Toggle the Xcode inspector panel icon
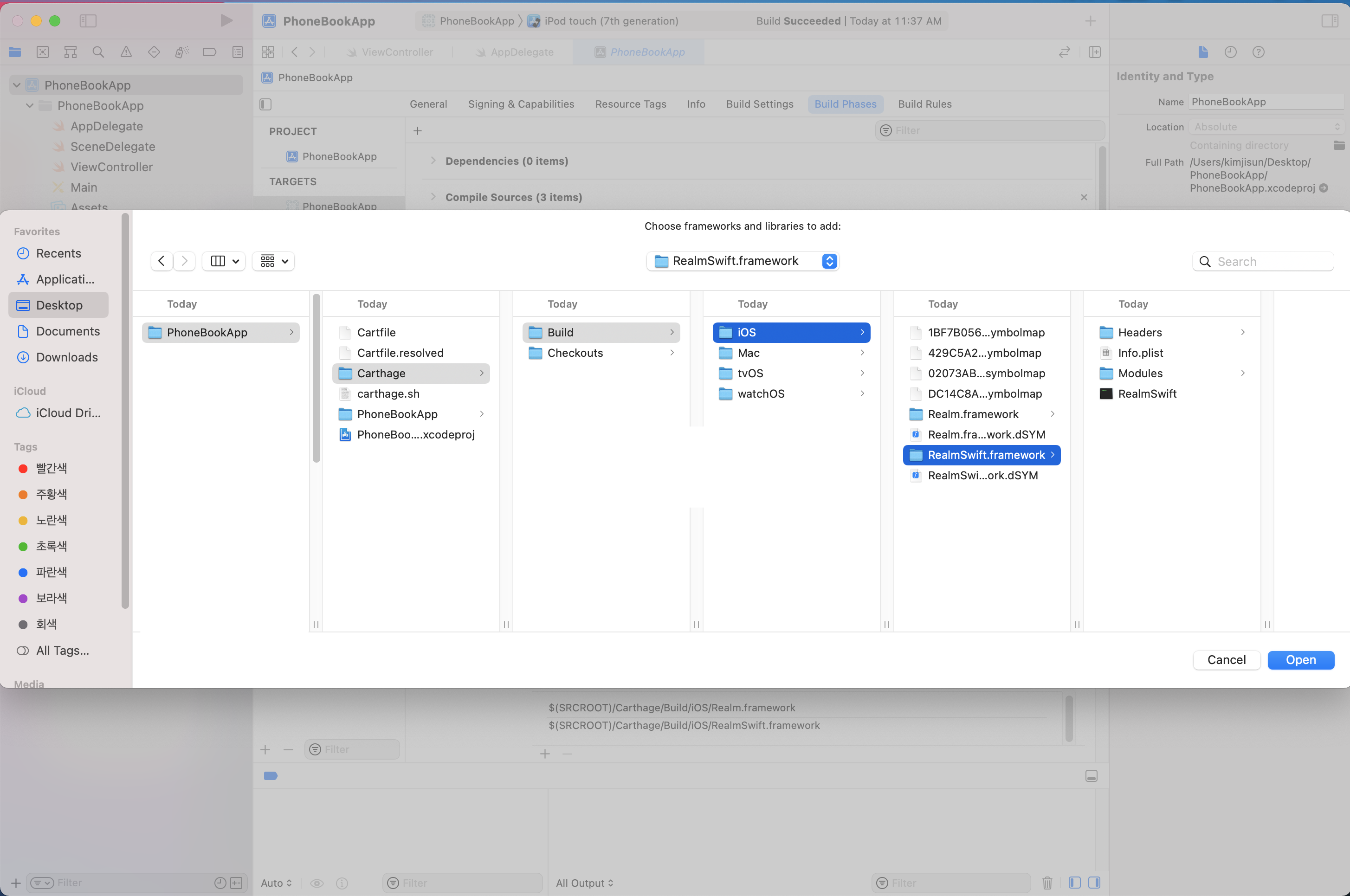This screenshot has width=1350, height=896. coord(1330,20)
